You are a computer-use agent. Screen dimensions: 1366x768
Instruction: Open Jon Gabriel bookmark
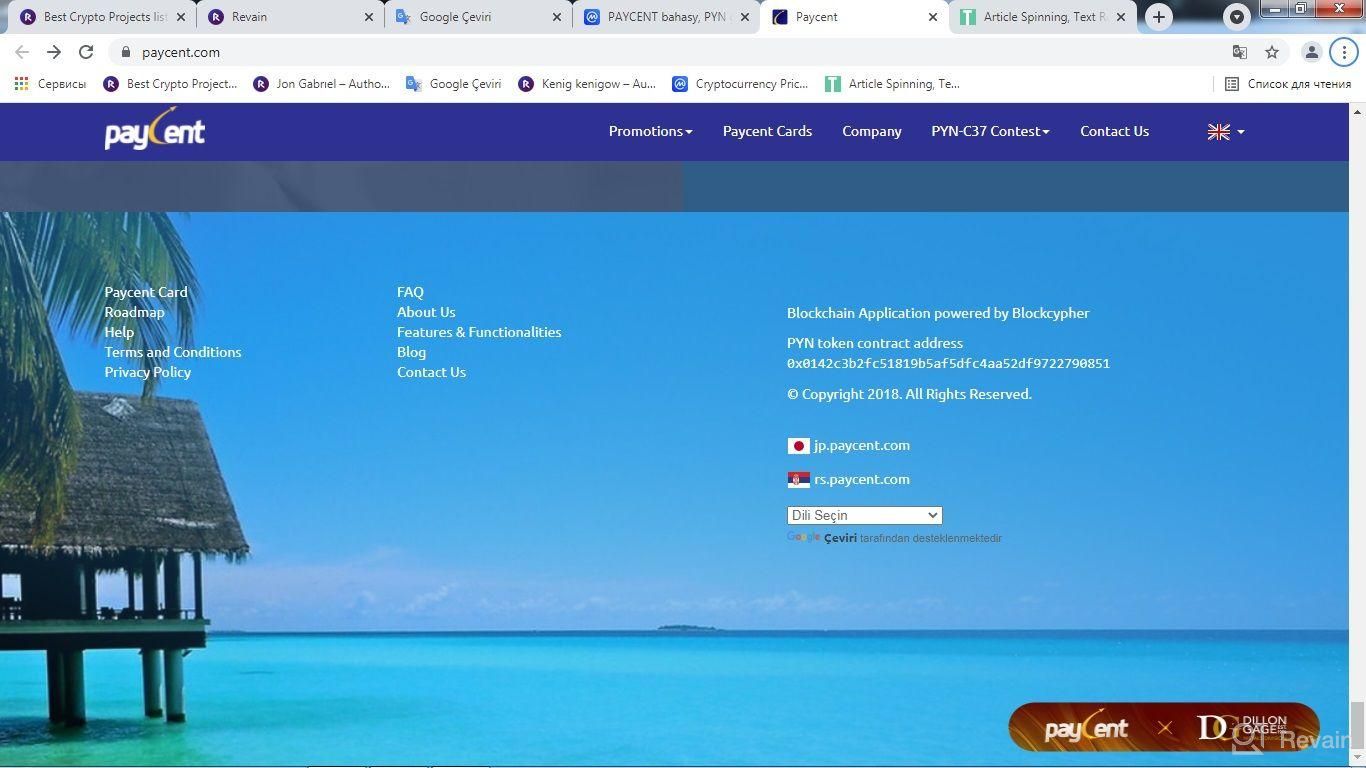tap(321, 84)
